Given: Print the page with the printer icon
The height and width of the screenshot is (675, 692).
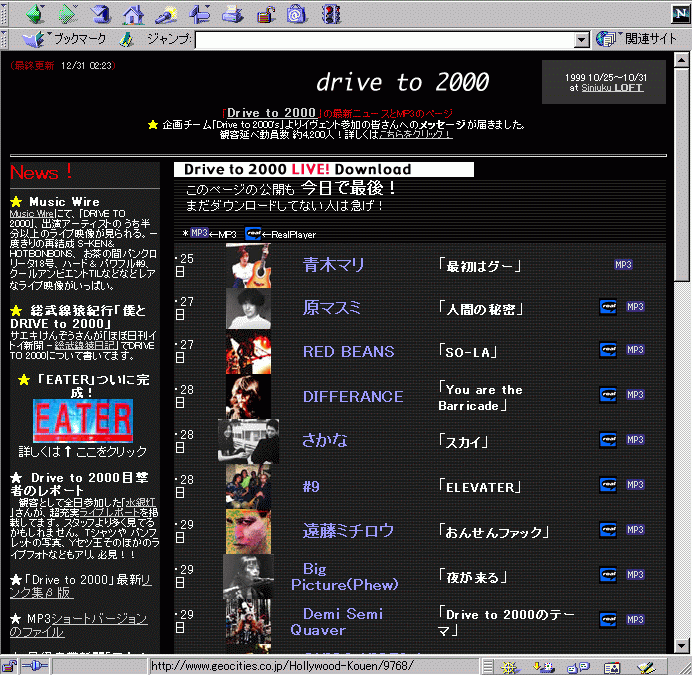Looking at the screenshot, I should click(233, 15).
